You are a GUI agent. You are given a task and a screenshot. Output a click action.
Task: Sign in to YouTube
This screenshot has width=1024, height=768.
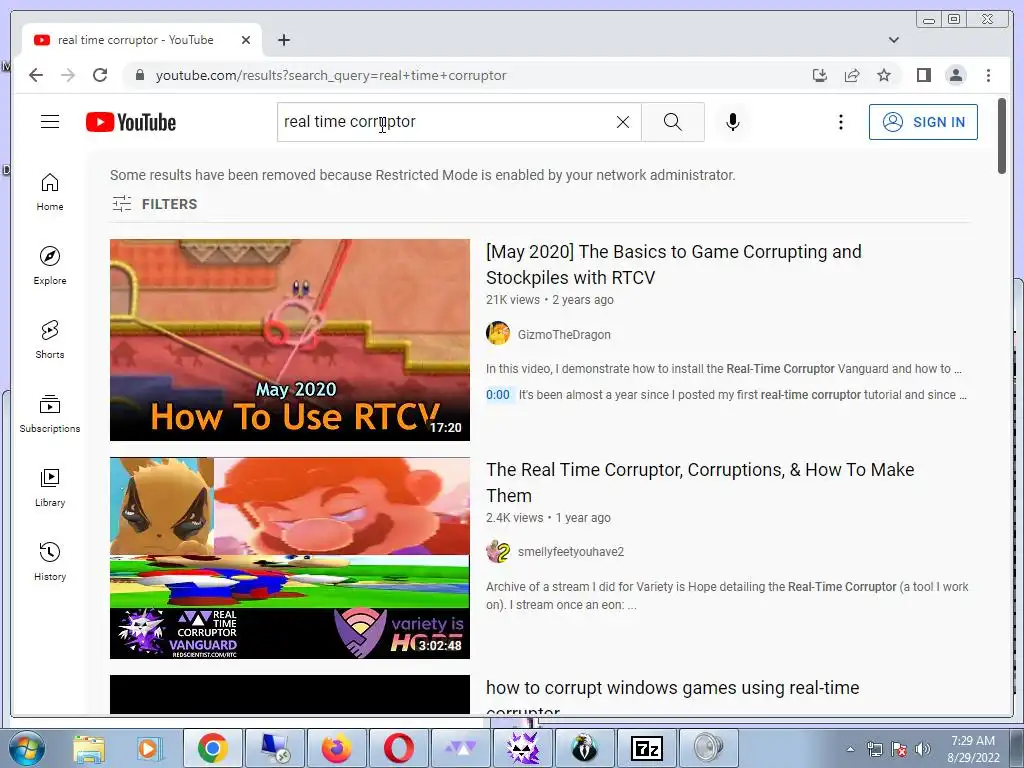pos(923,122)
